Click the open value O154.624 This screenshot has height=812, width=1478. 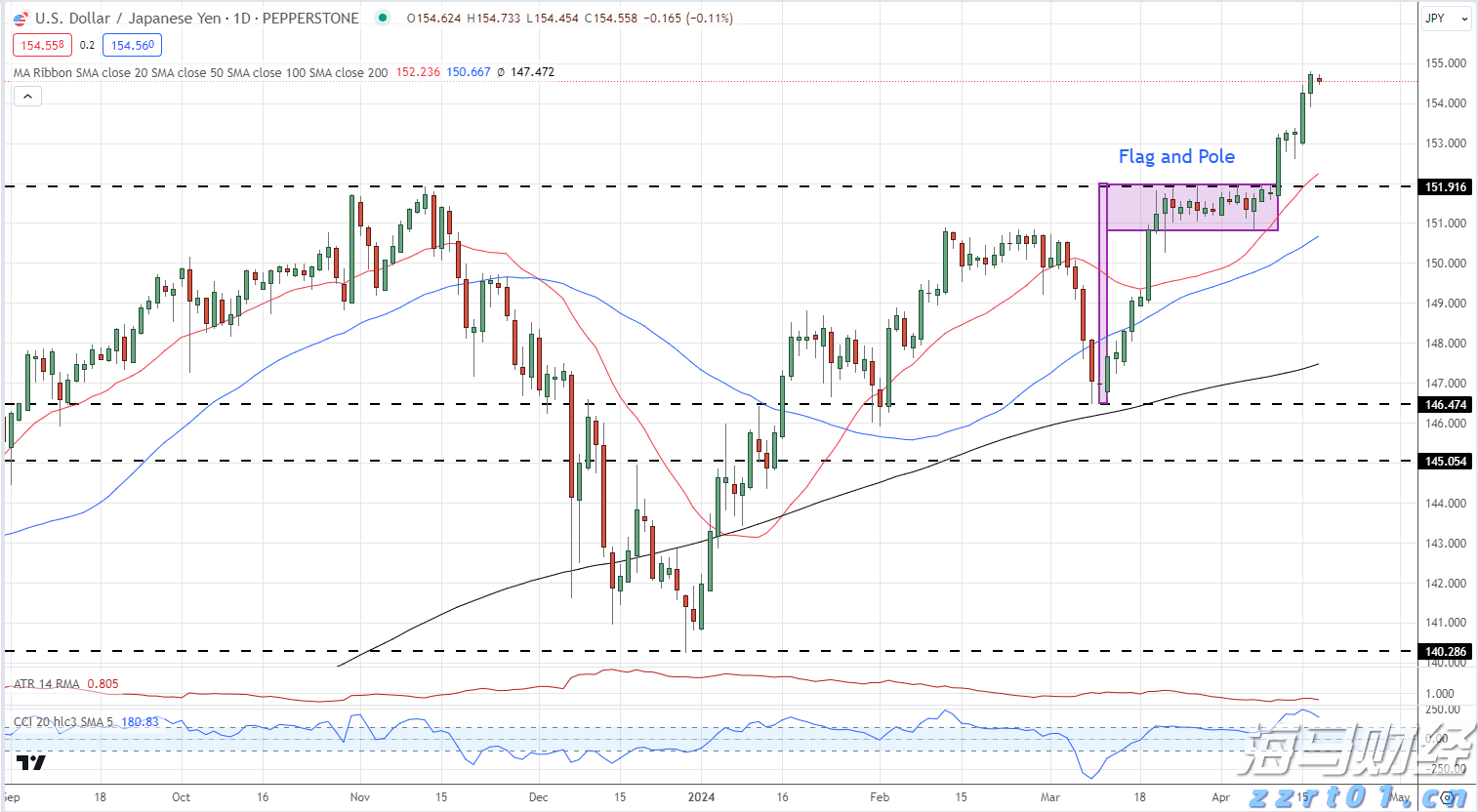433,18
